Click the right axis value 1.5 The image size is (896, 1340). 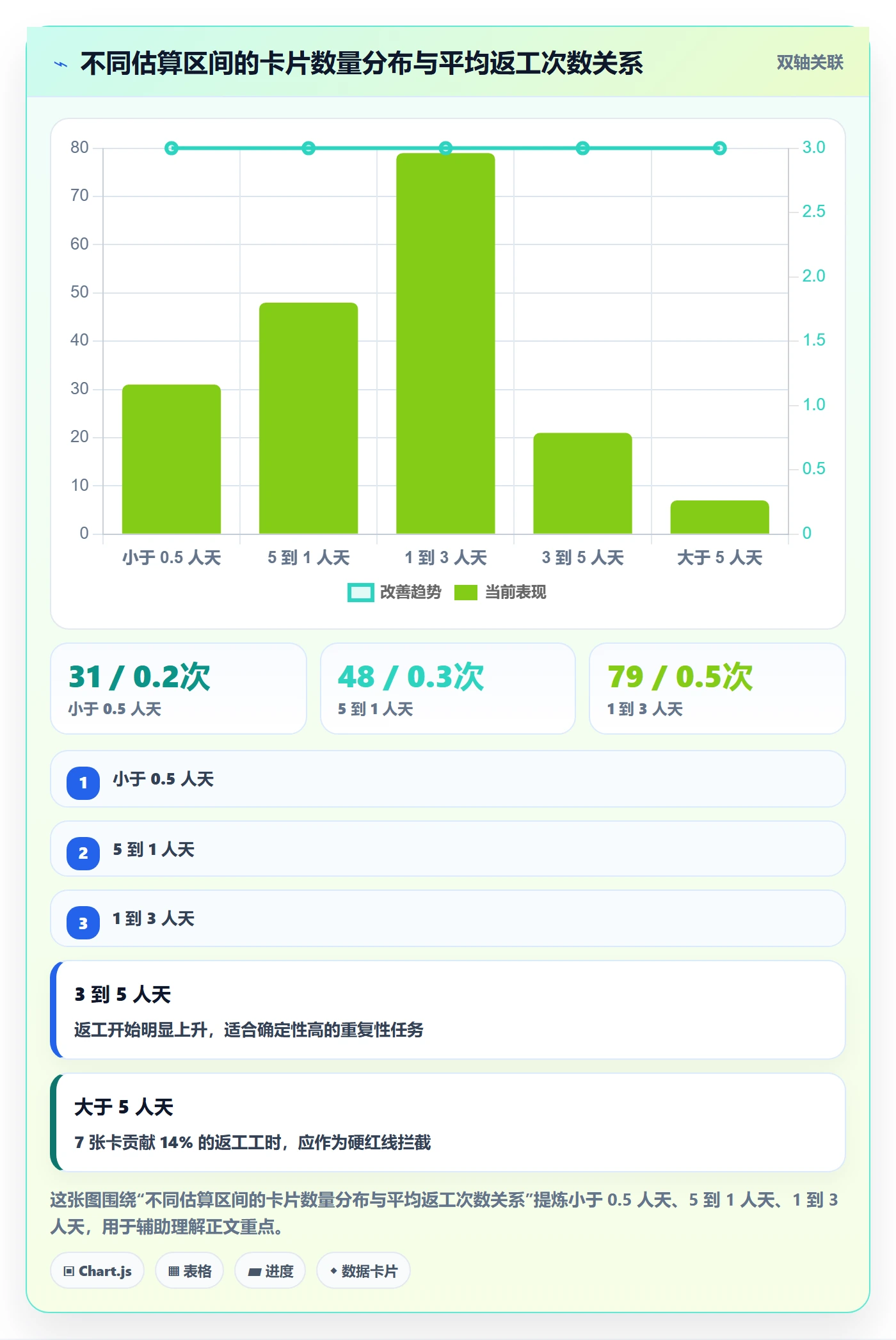coord(814,340)
